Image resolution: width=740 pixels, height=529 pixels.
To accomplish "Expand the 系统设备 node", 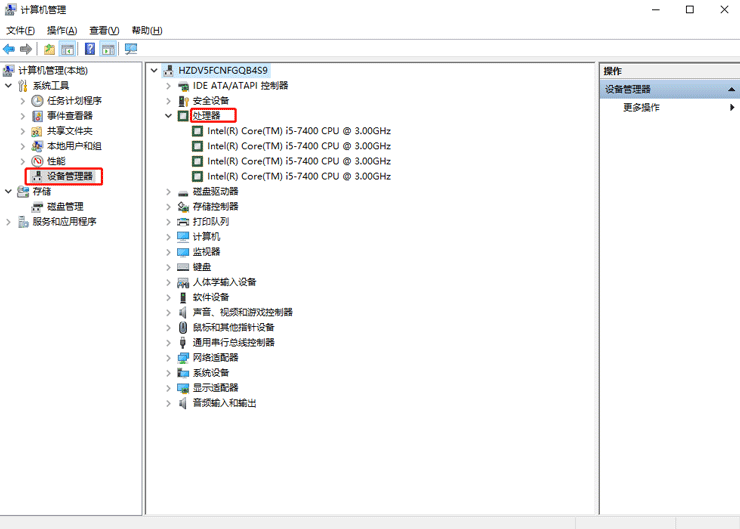I will (x=168, y=373).
